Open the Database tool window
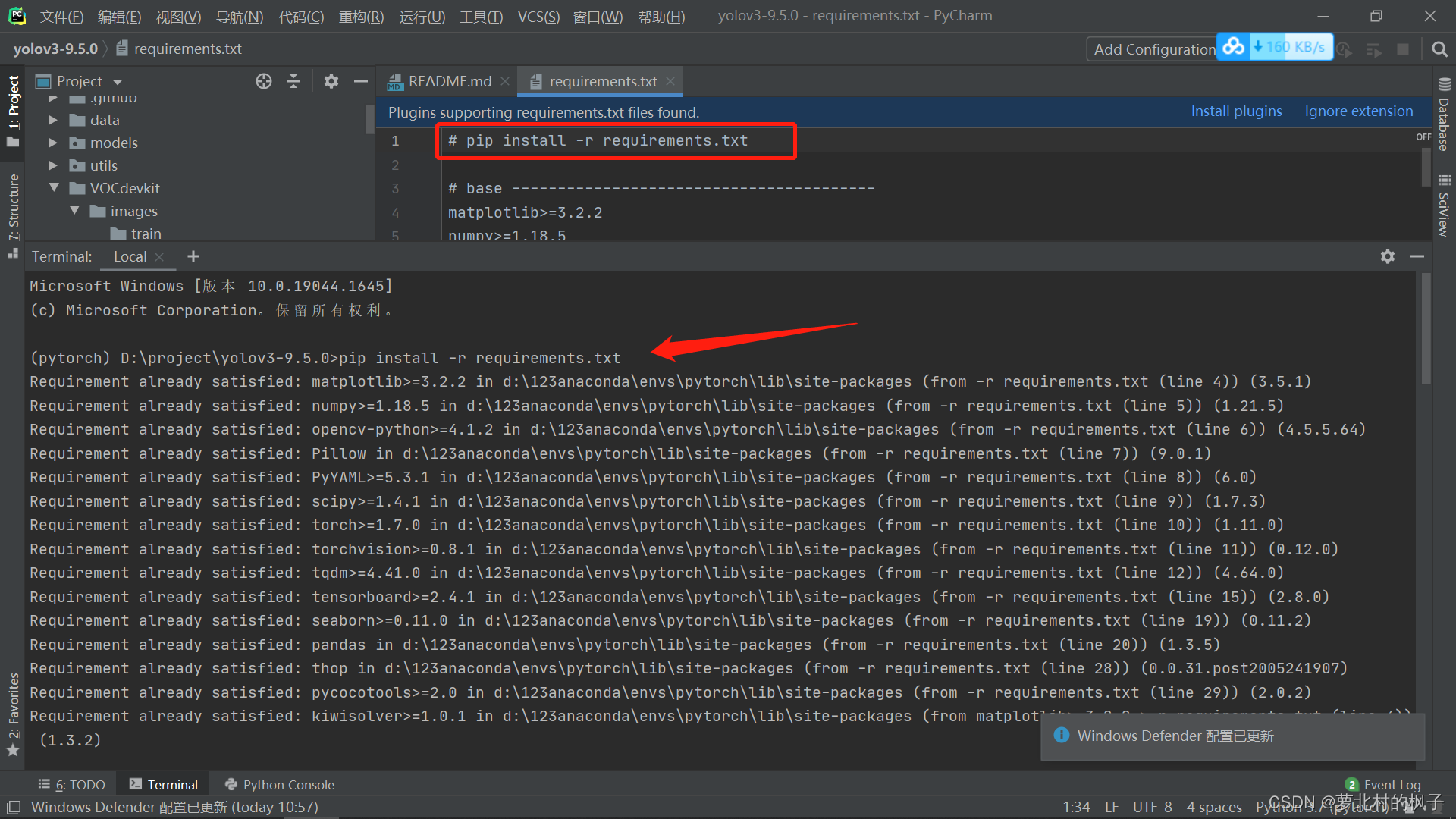1456x819 pixels. point(1444,114)
